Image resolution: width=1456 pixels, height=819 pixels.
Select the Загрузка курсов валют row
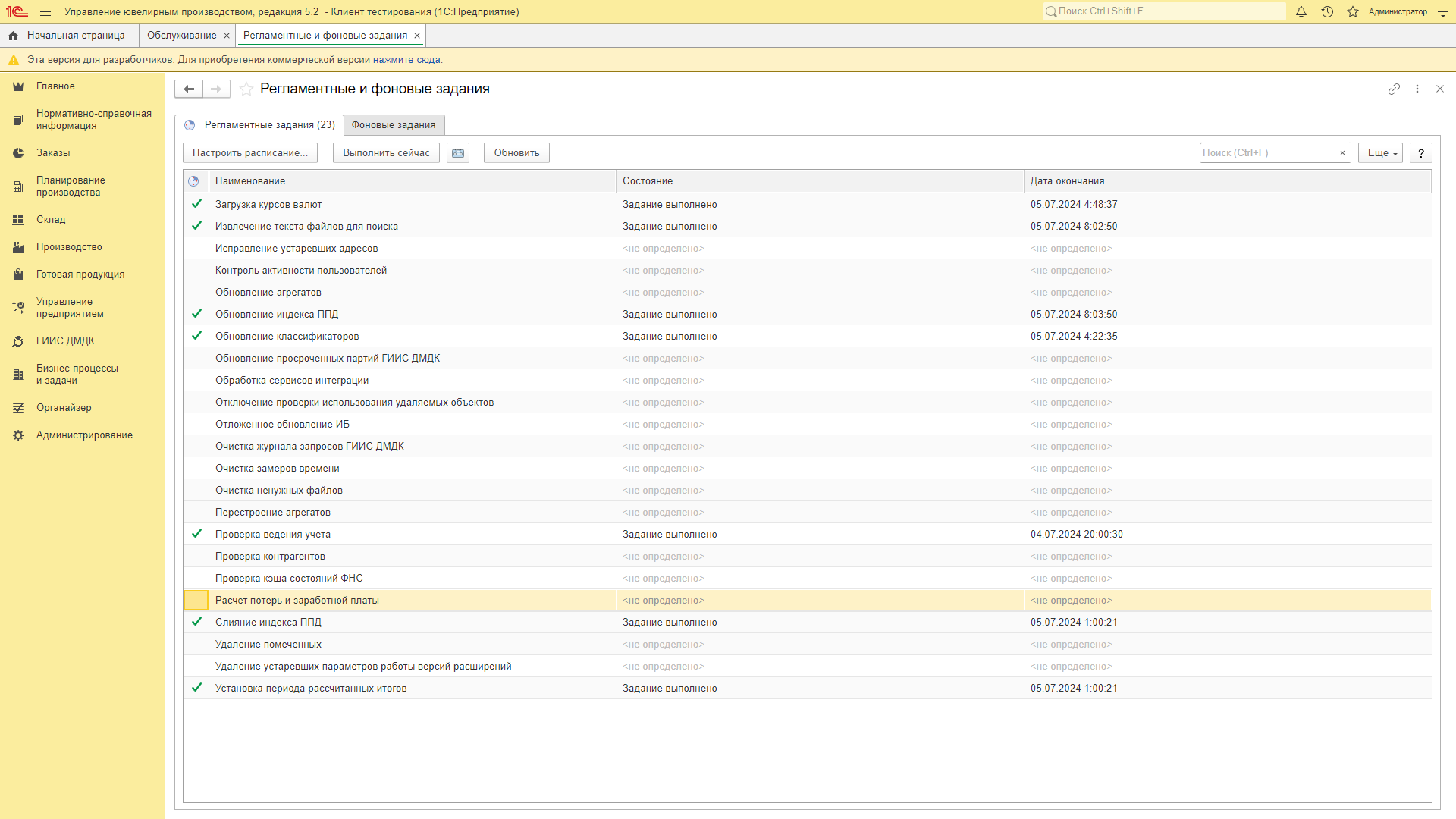tap(808, 205)
